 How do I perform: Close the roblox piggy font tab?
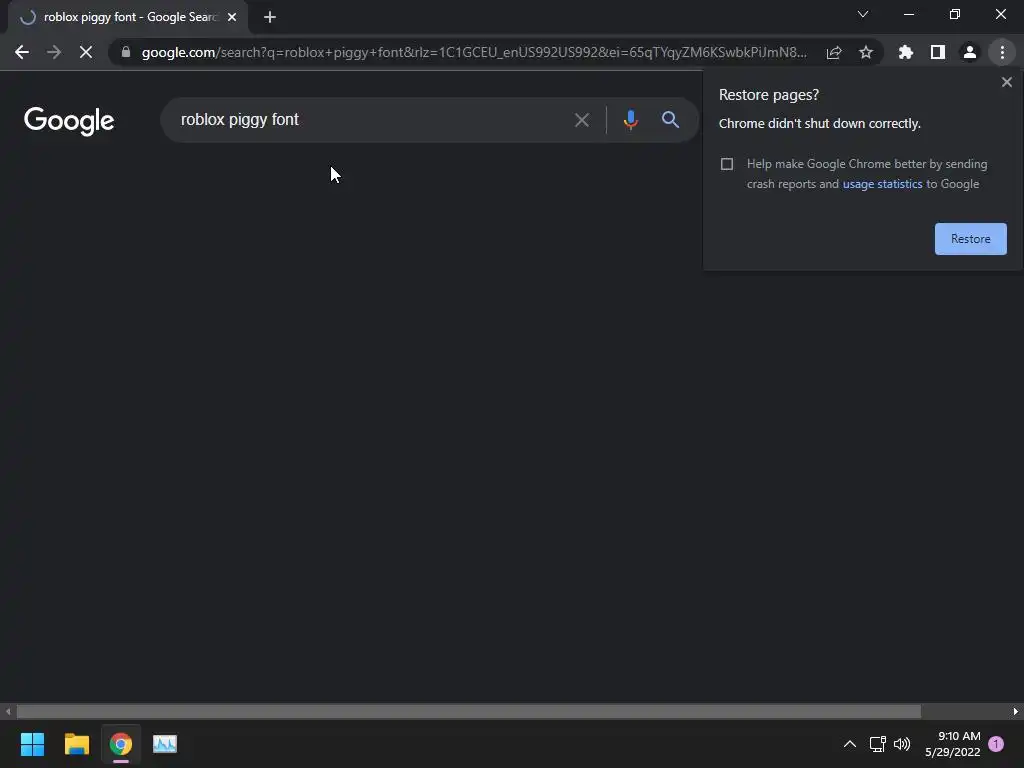tap(232, 18)
